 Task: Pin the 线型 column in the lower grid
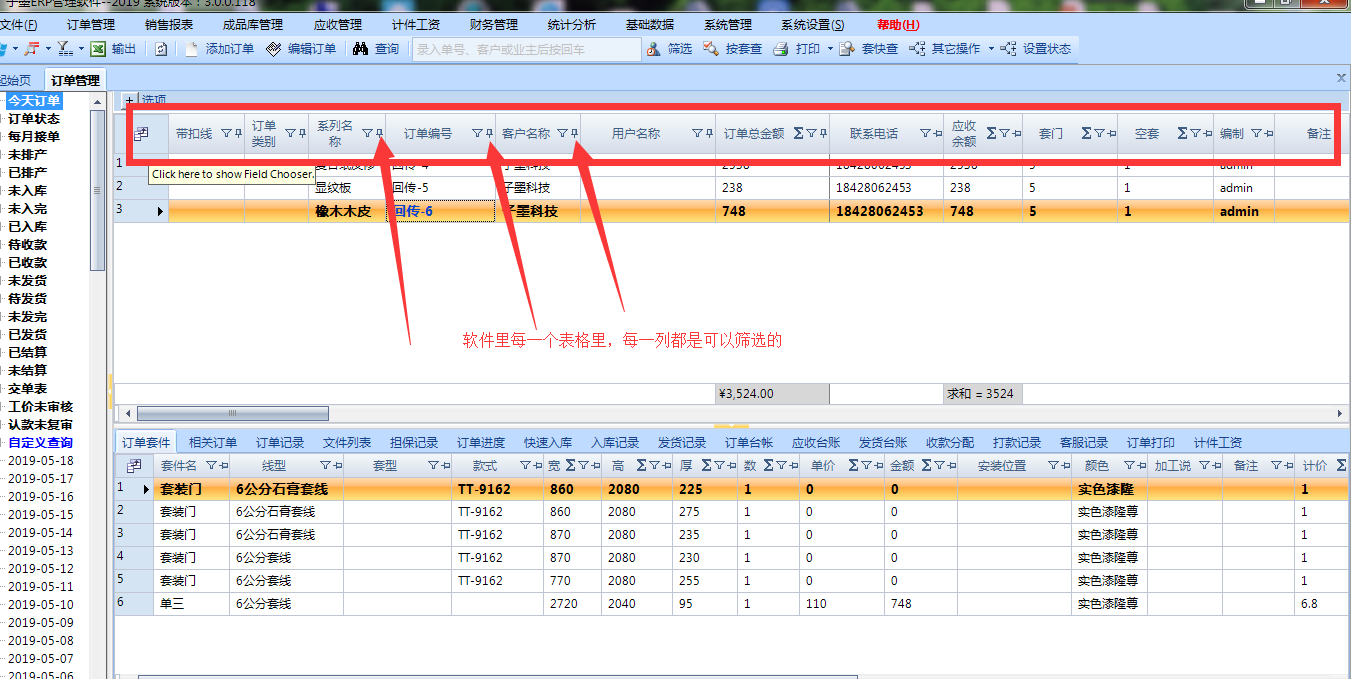coord(337,466)
